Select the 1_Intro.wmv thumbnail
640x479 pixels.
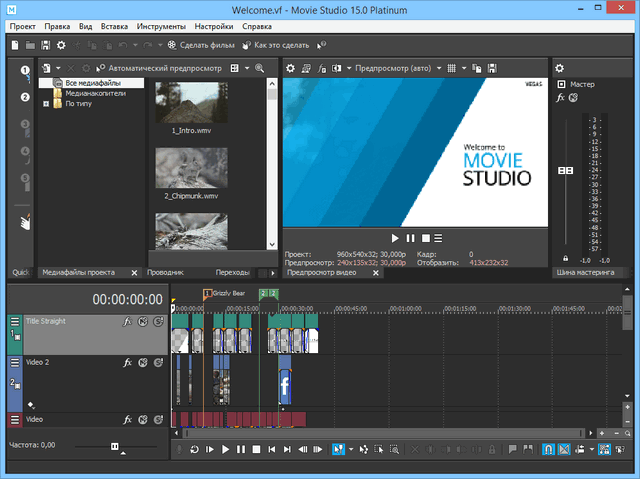coord(191,102)
